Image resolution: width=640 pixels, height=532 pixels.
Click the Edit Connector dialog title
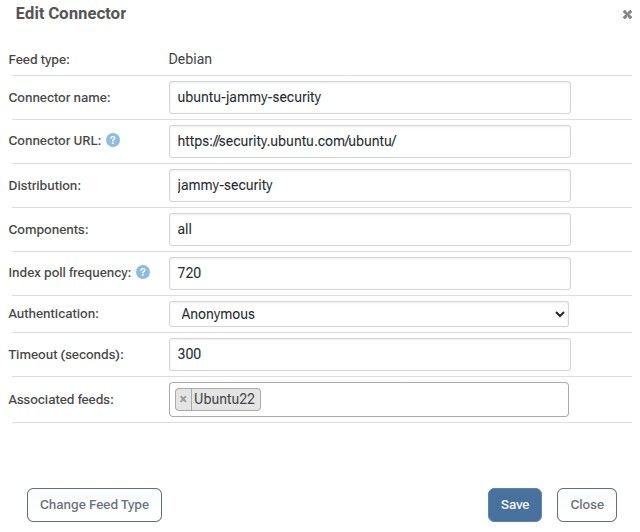pyautogui.click(x=71, y=13)
